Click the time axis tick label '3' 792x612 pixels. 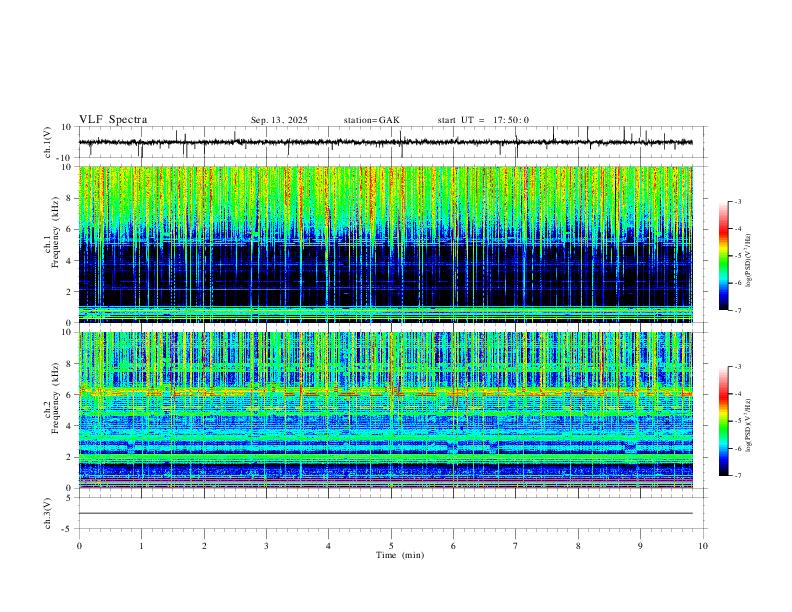[x=266, y=546]
